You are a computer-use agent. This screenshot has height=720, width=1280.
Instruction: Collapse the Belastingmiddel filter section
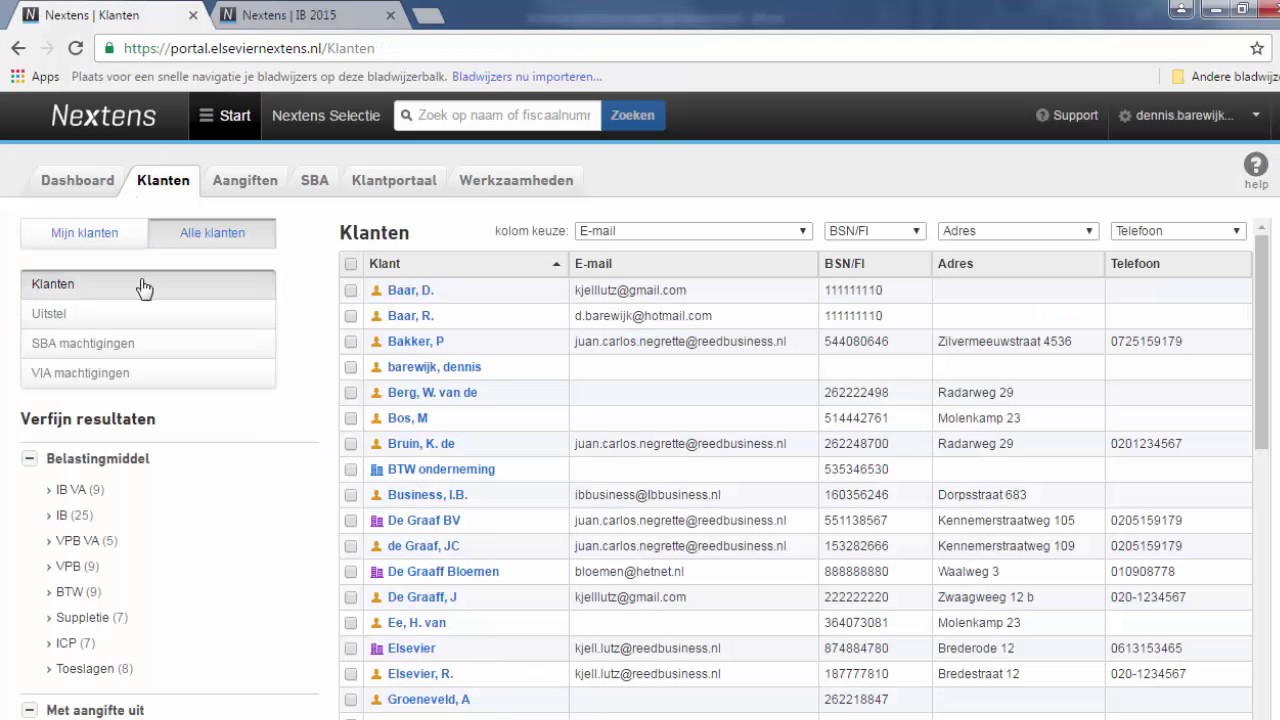30,459
